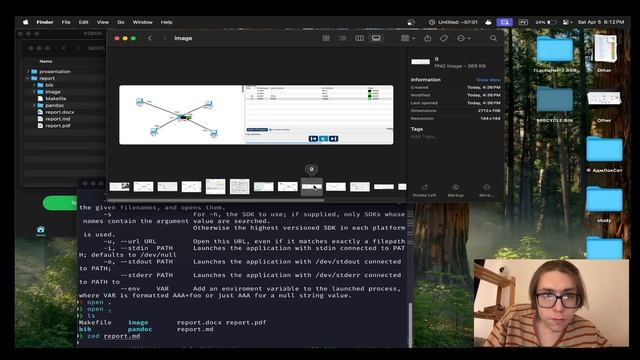640x360 pixels.
Task: Select the first thumbnail in gallery strip
Action: click(x=120, y=187)
